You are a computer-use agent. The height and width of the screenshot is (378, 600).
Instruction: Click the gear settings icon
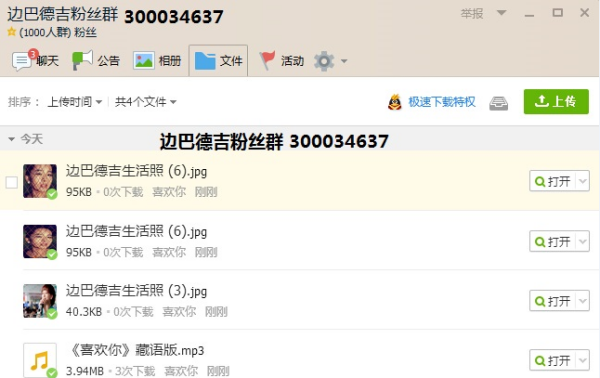coord(324,61)
